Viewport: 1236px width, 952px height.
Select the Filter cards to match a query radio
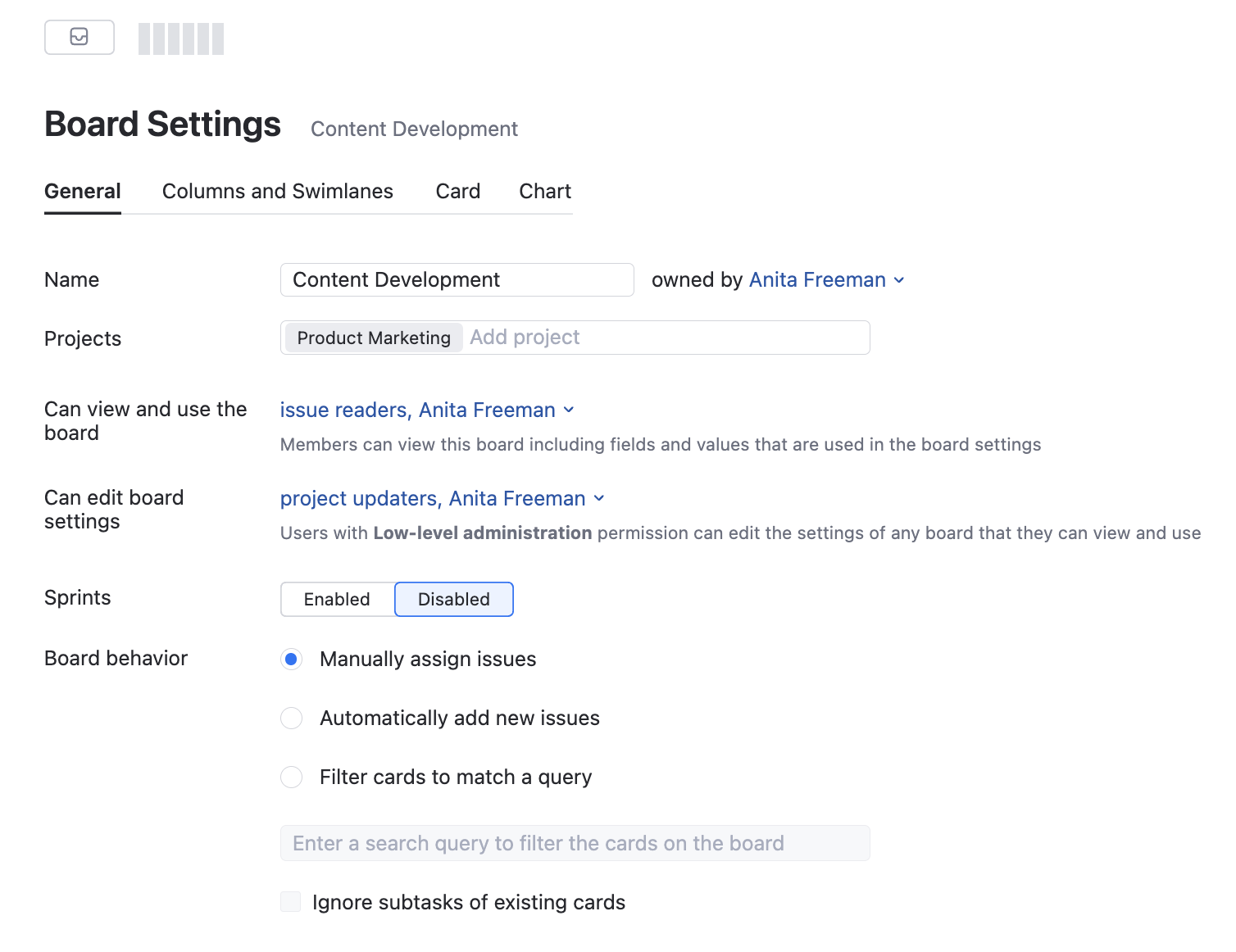pos(291,777)
